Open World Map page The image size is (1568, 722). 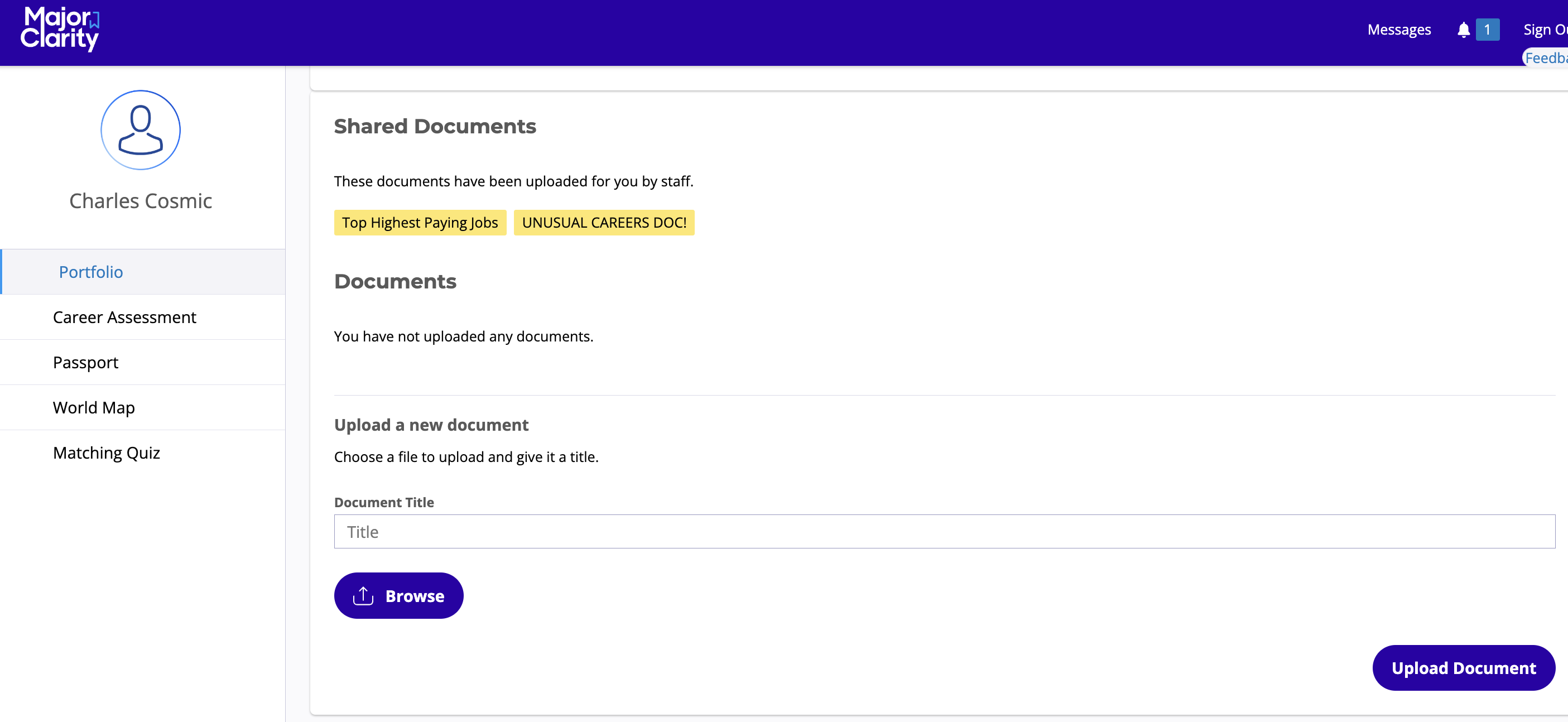(94, 407)
